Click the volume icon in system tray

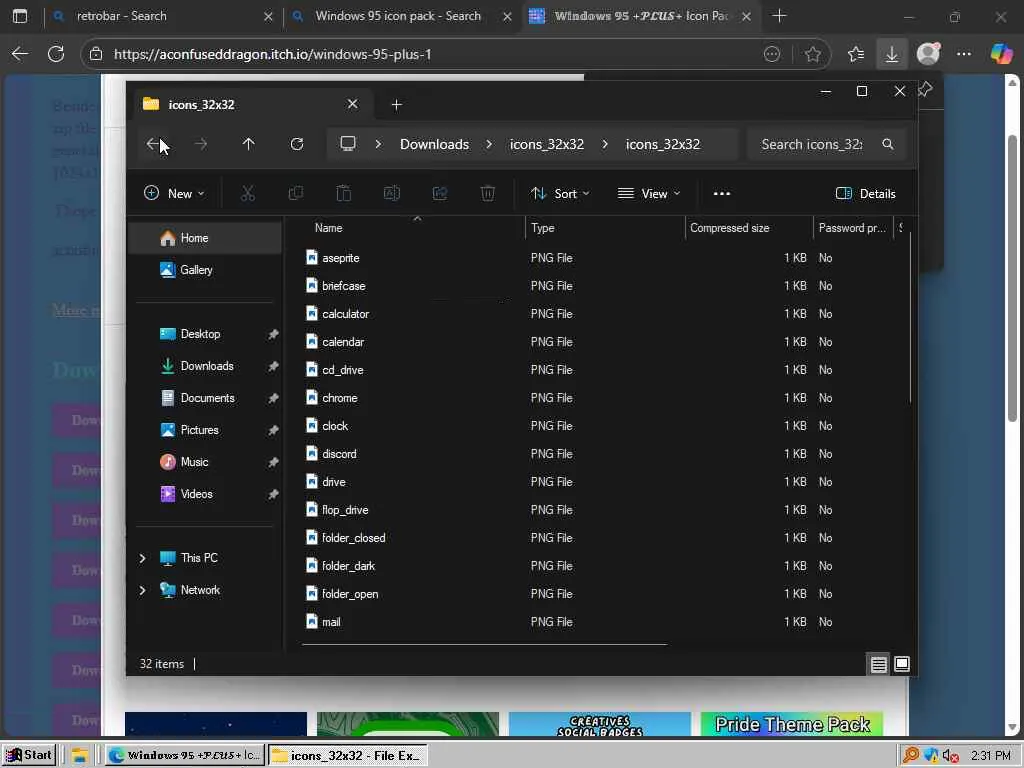click(x=951, y=756)
